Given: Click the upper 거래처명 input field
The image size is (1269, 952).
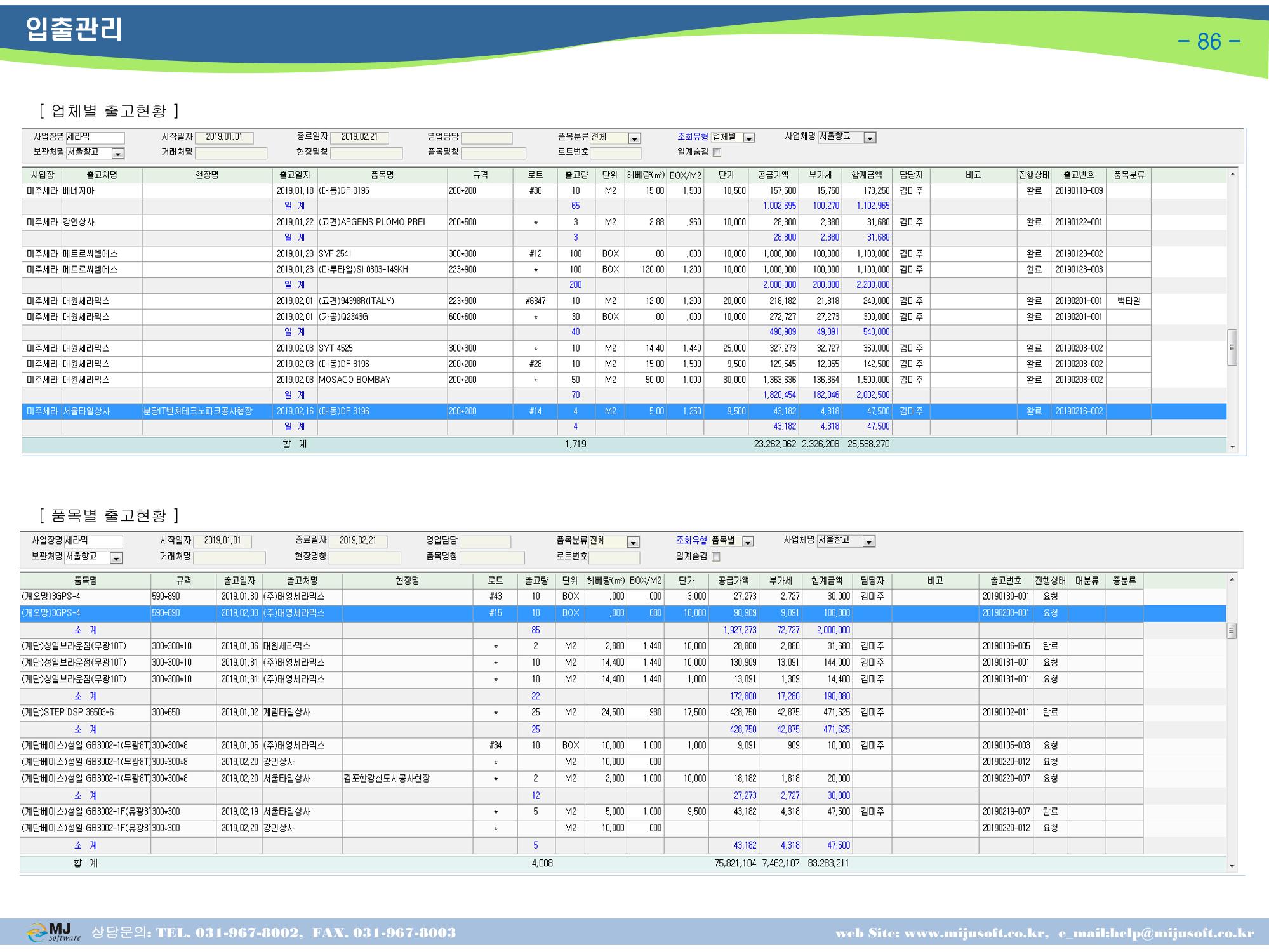Looking at the screenshot, I should pyautogui.click(x=231, y=153).
